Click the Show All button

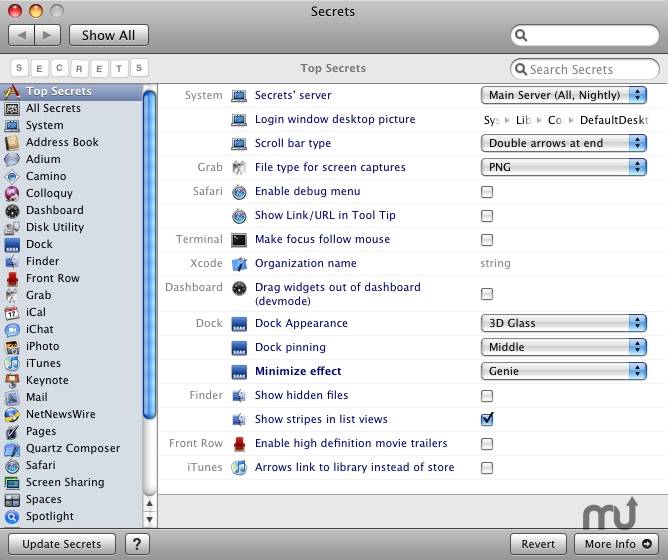click(109, 35)
